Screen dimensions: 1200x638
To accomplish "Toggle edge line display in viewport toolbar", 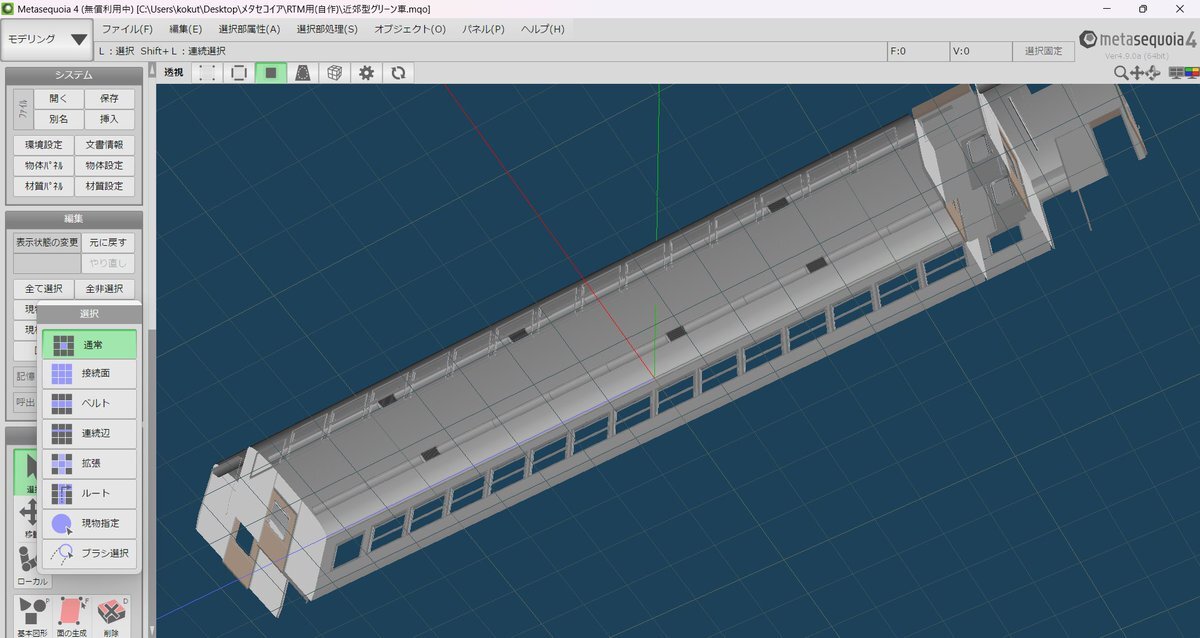I will [x=238, y=73].
